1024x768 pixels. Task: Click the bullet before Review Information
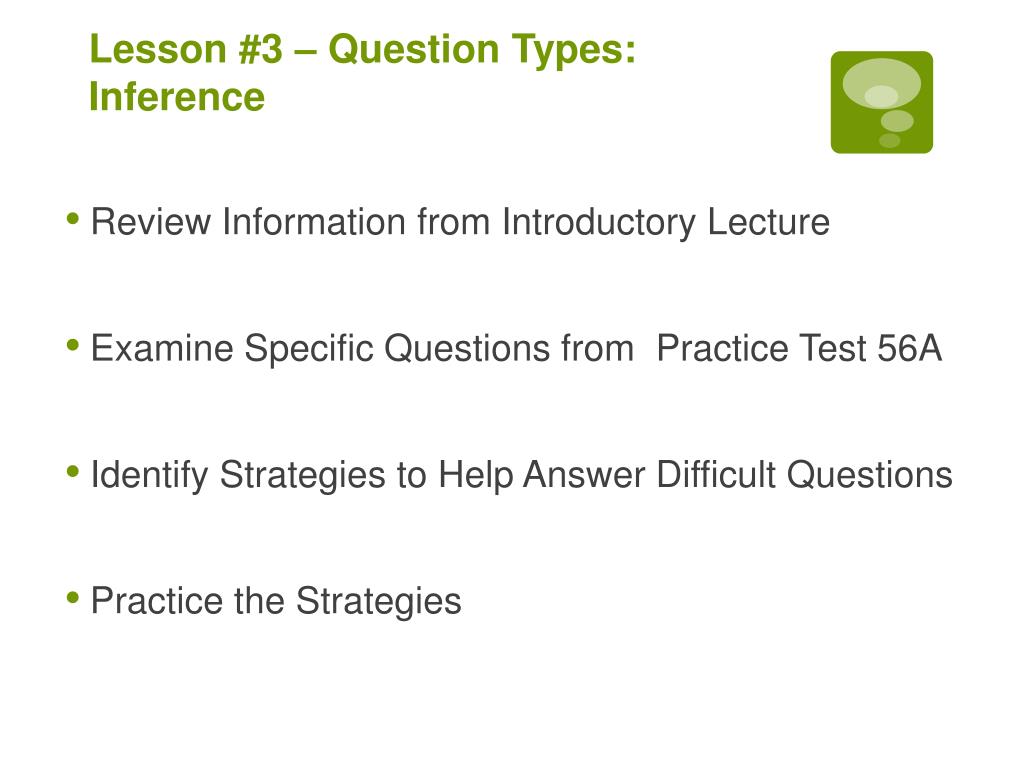click(72, 219)
